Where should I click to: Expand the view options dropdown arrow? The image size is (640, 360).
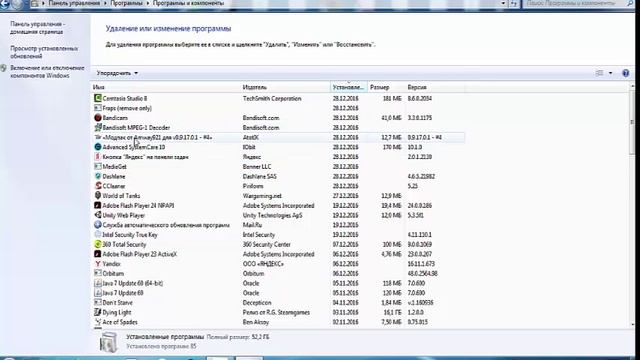(x=611, y=73)
